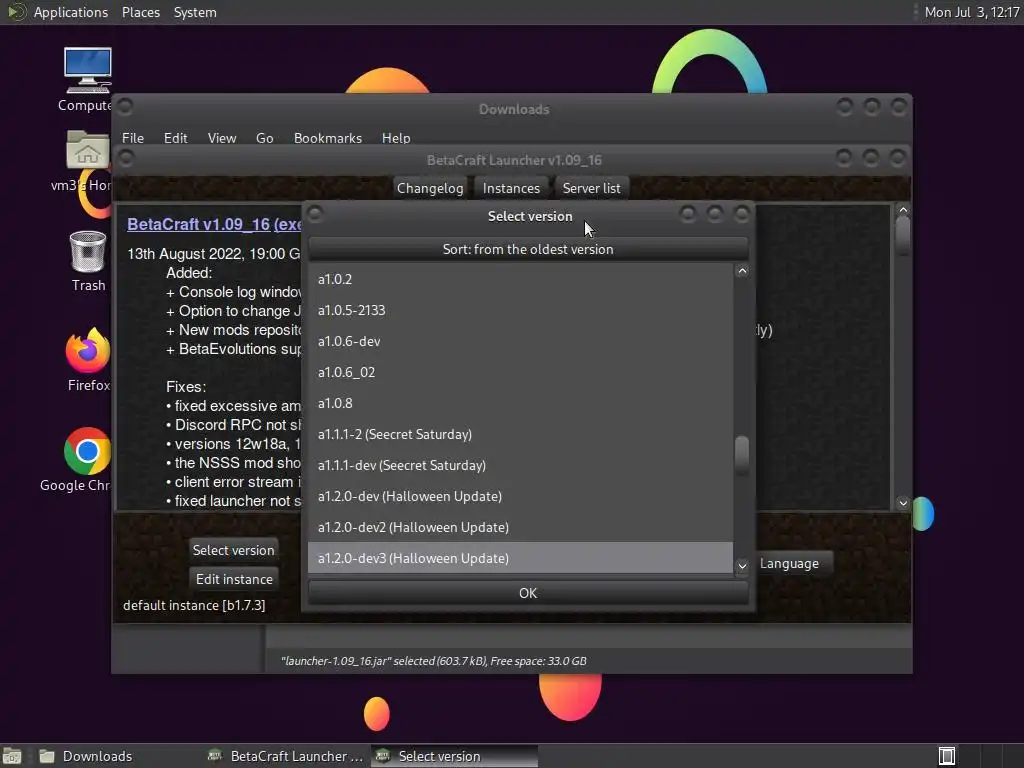This screenshot has height=768, width=1024.
Task: Select version a1.0.8
Action: [x=520, y=403]
